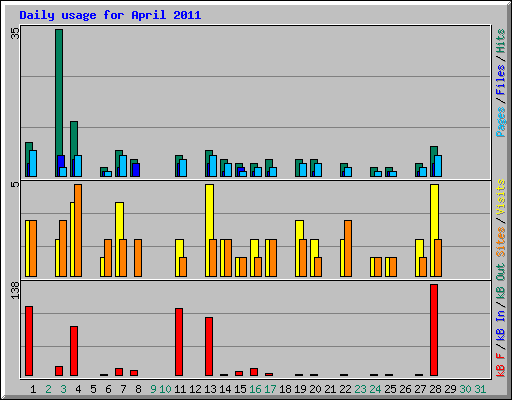Click the orange Sites bar for day 3
The width and height of the screenshot is (512, 400).
pyautogui.click(x=63, y=248)
